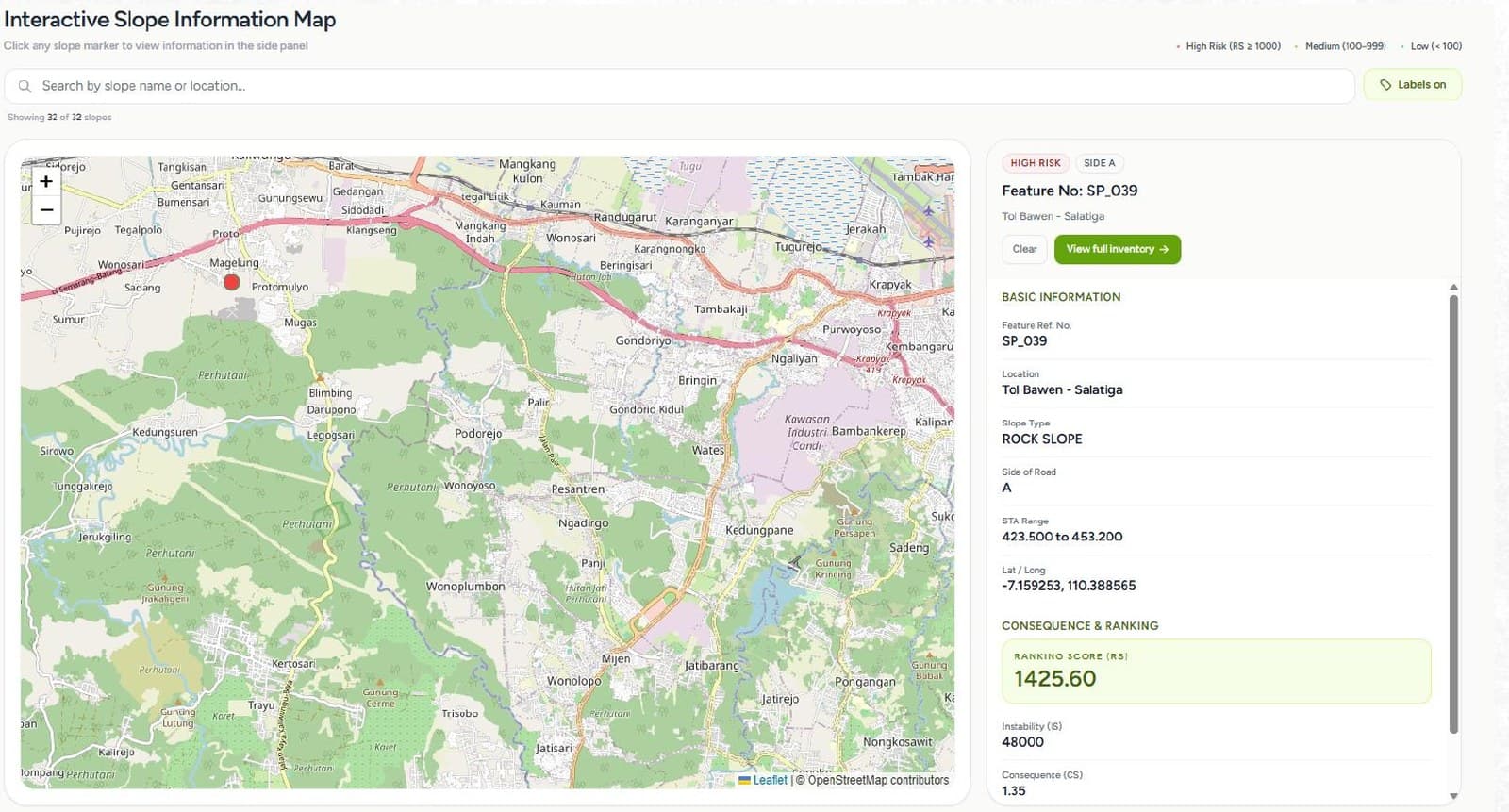Click the High Risk legend entry
The width and height of the screenshot is (1509, 812).
1229,46
